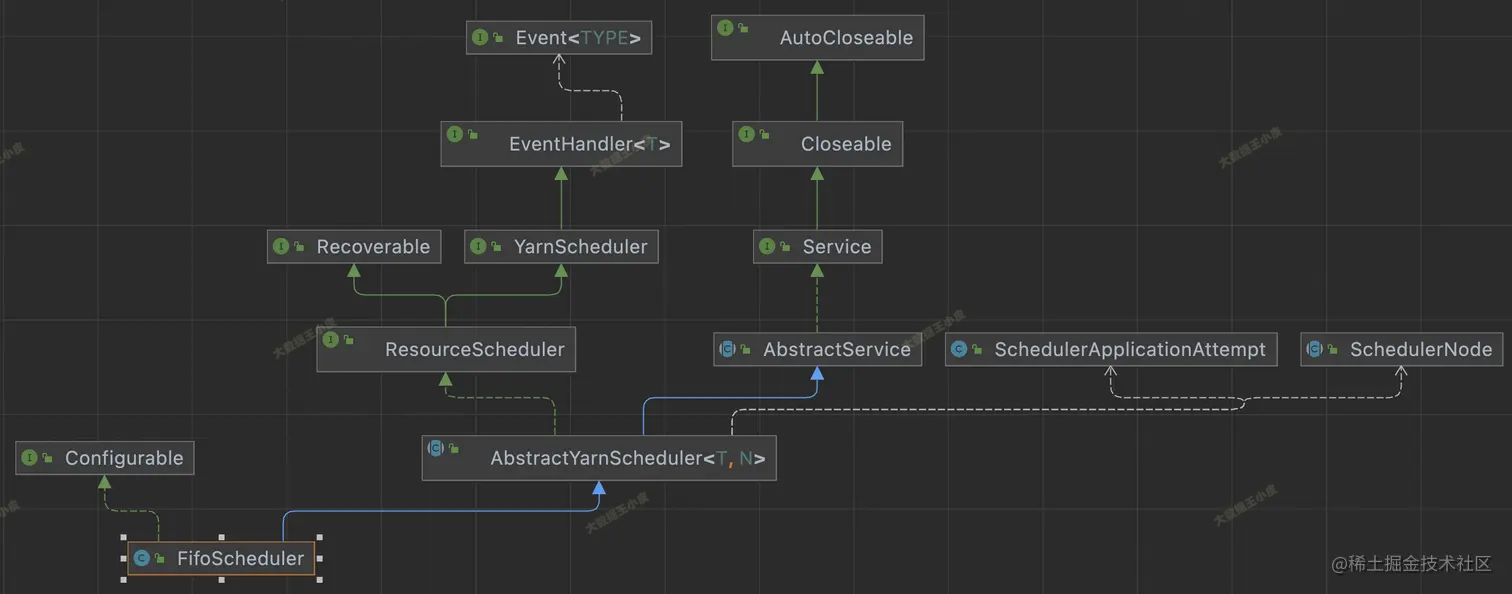Select the AutoCloseable interface node

(817, 37)
